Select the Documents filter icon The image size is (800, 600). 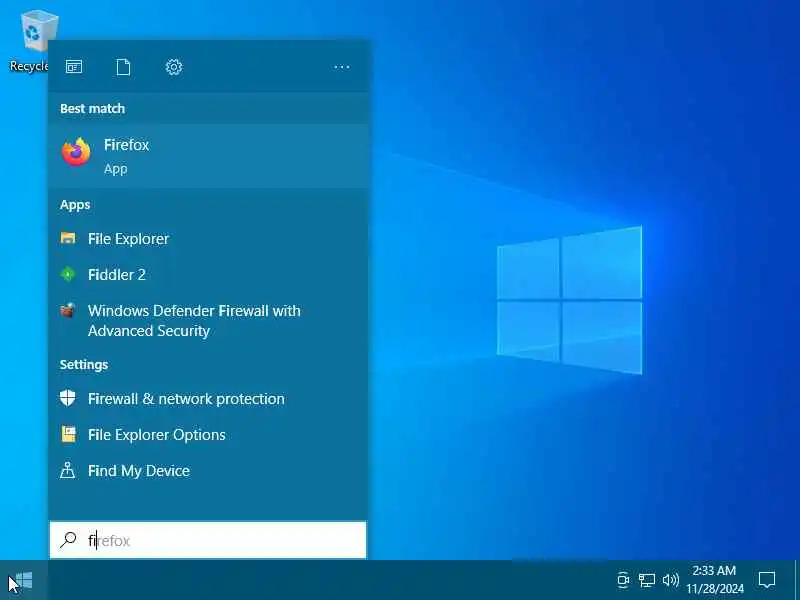click(x=123, y=67)
